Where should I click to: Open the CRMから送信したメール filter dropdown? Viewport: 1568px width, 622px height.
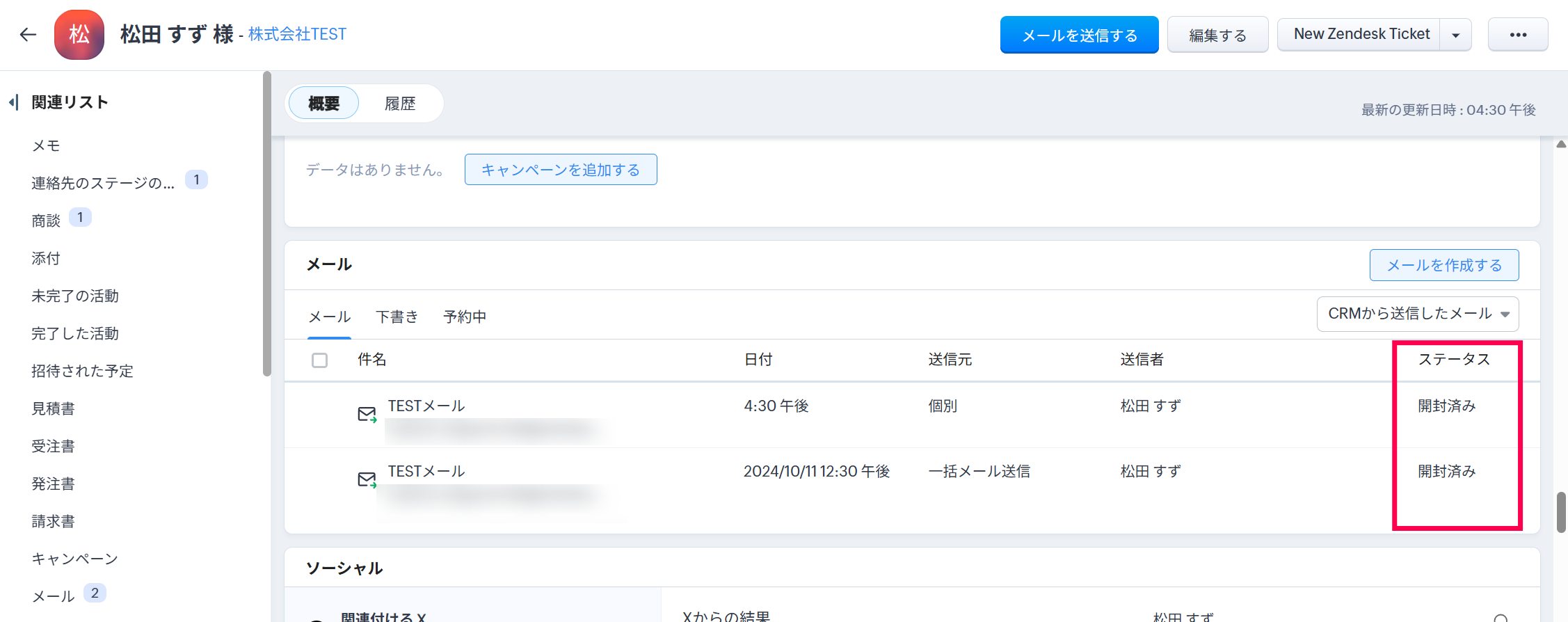1417,314
